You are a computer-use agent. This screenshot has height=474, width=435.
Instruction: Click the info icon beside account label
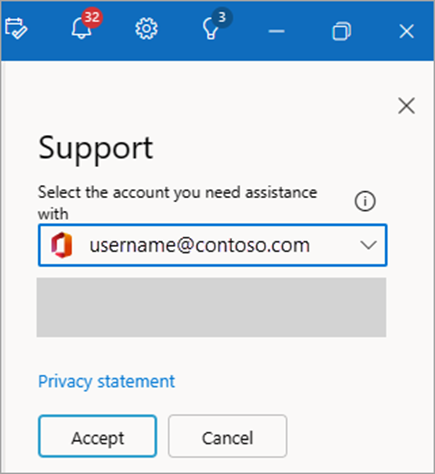(365, 201)
